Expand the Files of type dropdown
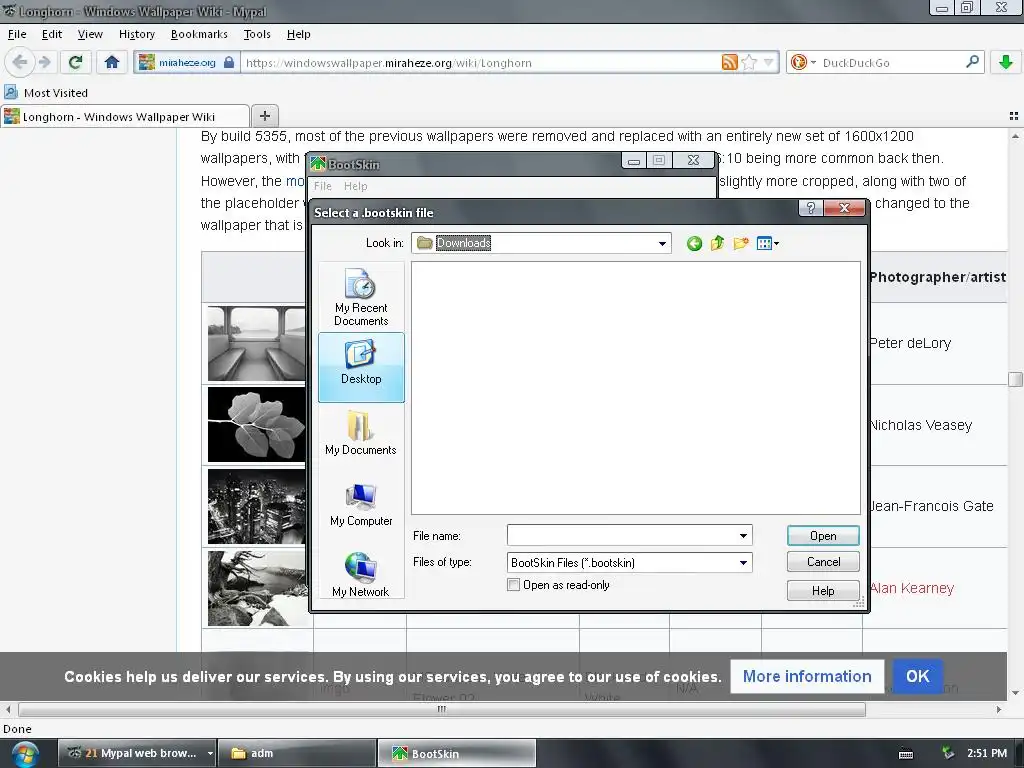The height and width of the screenshot is (768, 1024). [743, 562]
